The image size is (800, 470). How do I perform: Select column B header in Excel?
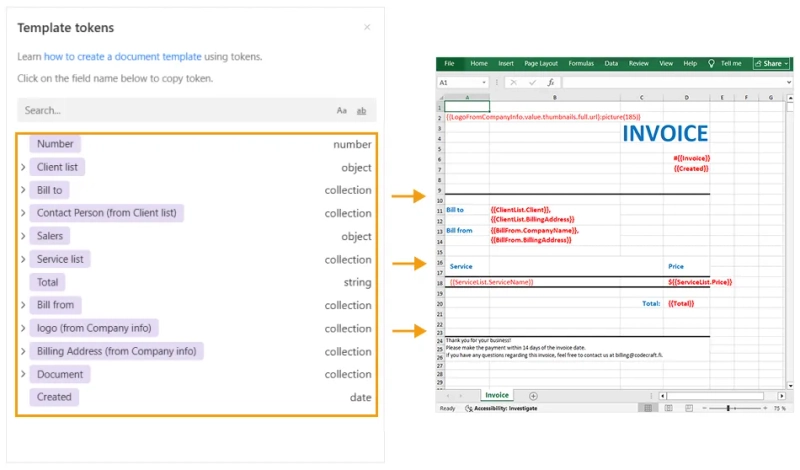(x=555, y=97)
